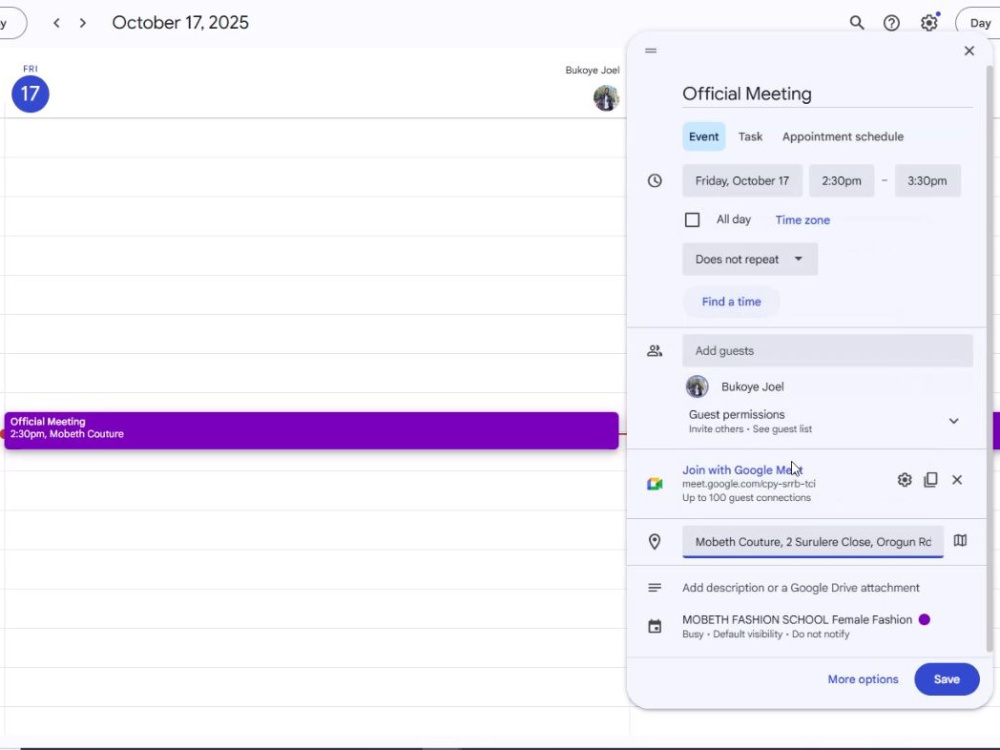1000x750 pixels.
Task: Open the settings gear in top bar
Action: click(929, 23)
